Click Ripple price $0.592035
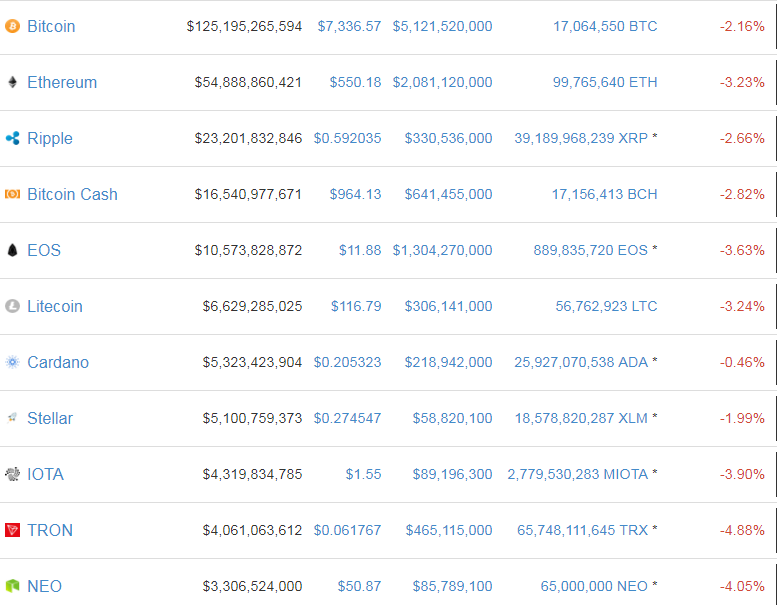The width and height of the screenshot is (777, 605). pyautogui.click(x=347, y=138)
